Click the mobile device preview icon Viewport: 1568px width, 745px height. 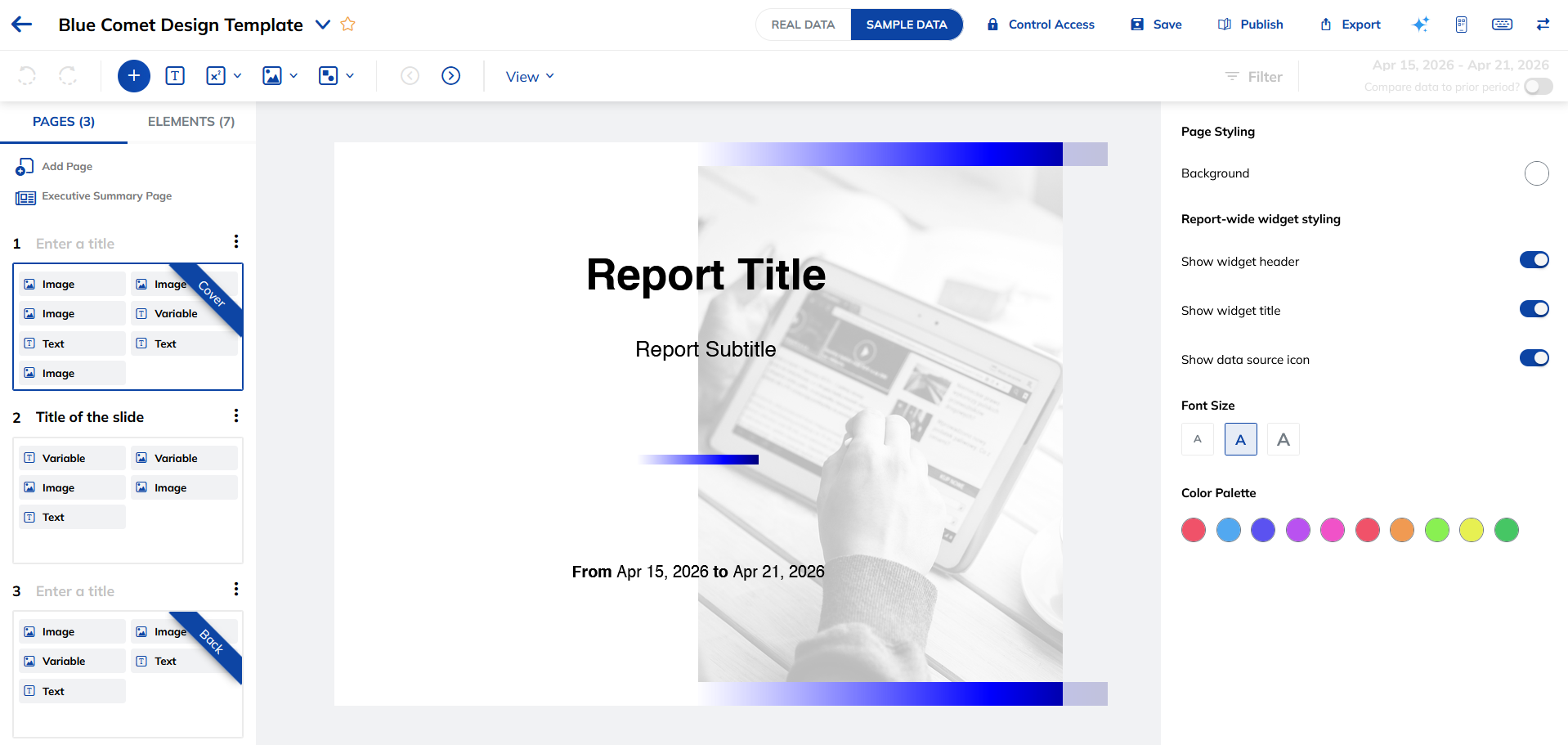(1462, 25)
